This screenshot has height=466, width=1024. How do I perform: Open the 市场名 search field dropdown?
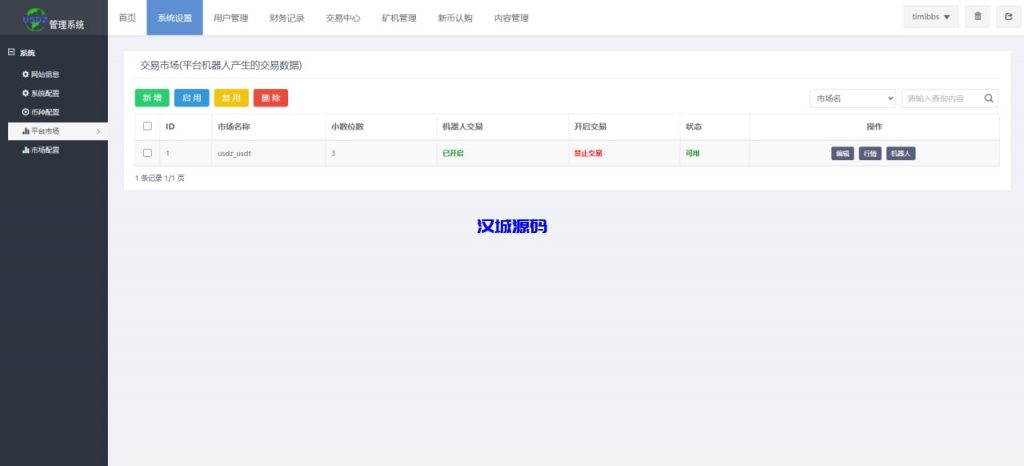click(x=852, y=99)
